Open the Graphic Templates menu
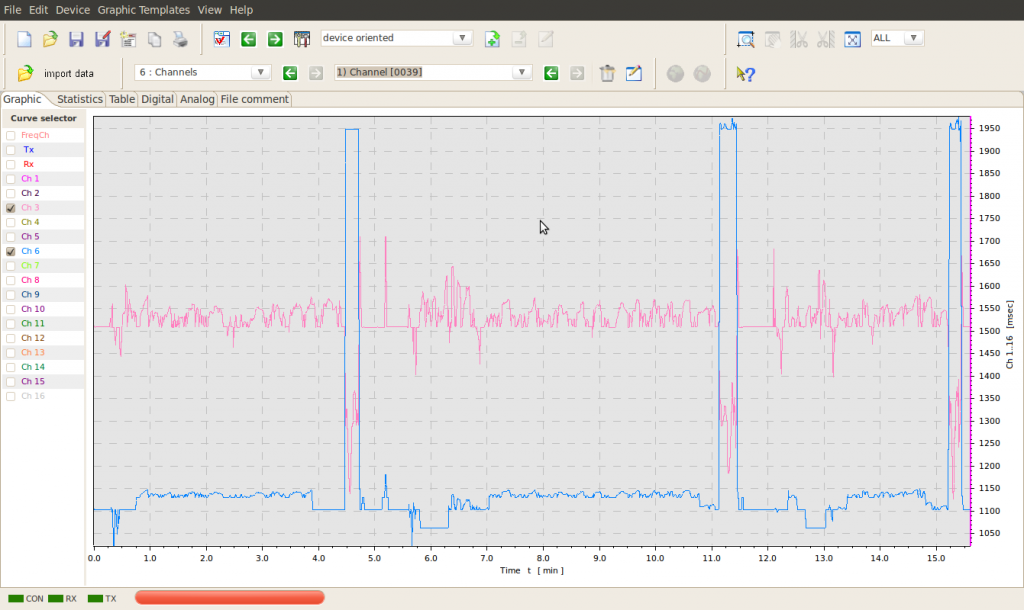 pyautogui.click(x=143, y=9)
